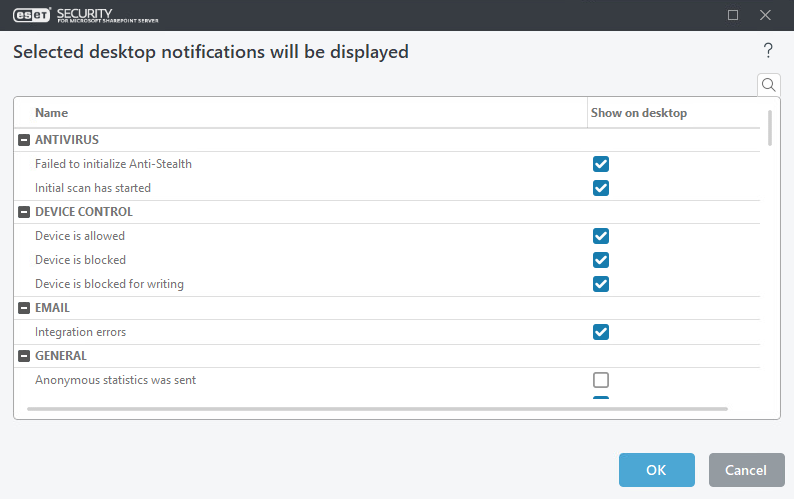The image size is (794, 499).
Task: Collapse the DEVICE CONTROL section
Action: click(x=24, y=212)
